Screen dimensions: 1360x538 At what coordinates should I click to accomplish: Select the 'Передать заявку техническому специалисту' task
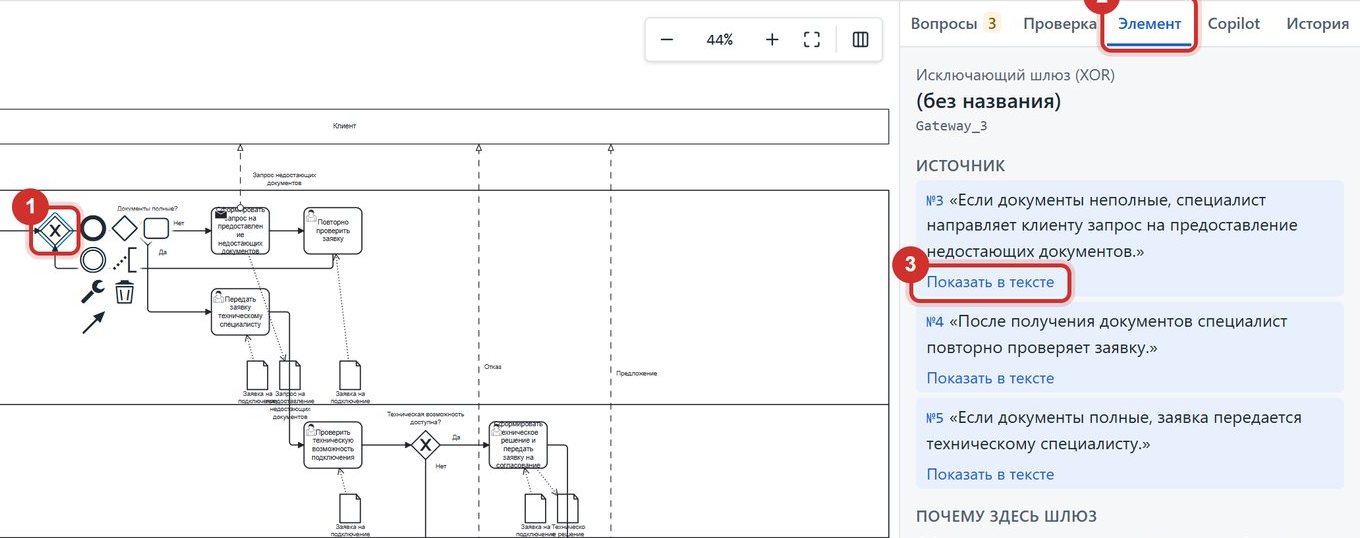pyautogui.click(x=241, y=312)
